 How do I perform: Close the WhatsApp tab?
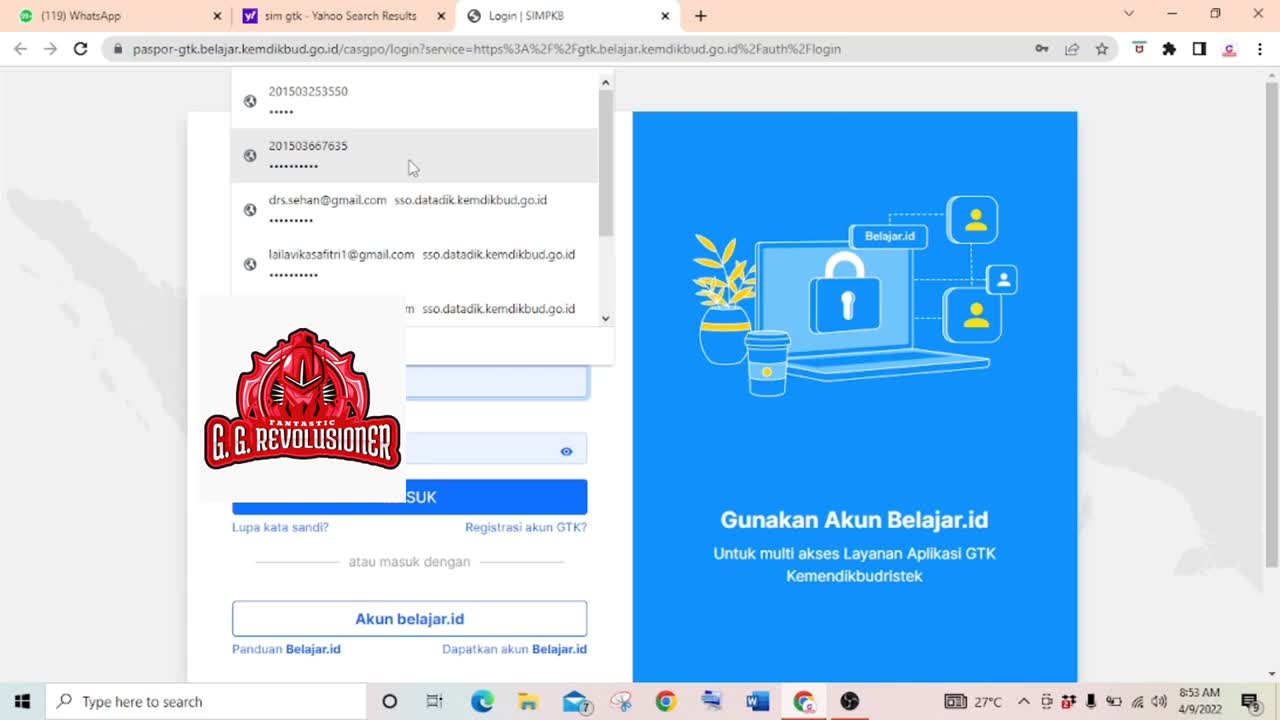(x=218, y=16)
